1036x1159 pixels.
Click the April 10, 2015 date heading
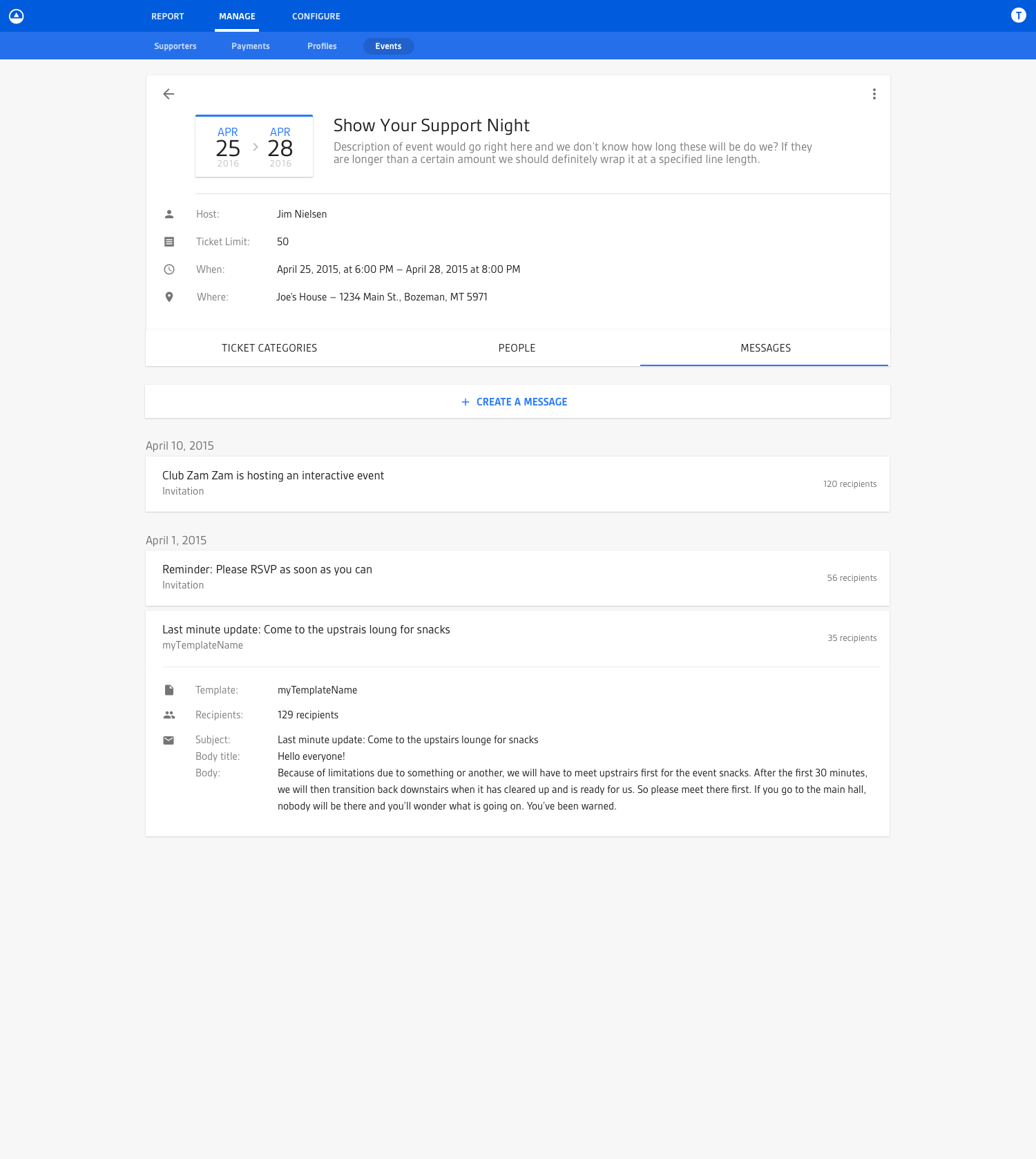(x=180, y=446)
